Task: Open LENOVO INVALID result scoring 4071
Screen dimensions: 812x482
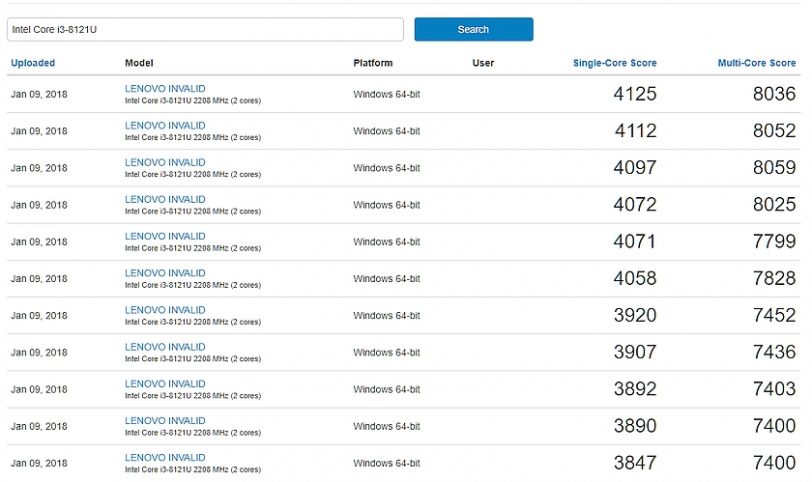Action: click(x=165, y=236)
